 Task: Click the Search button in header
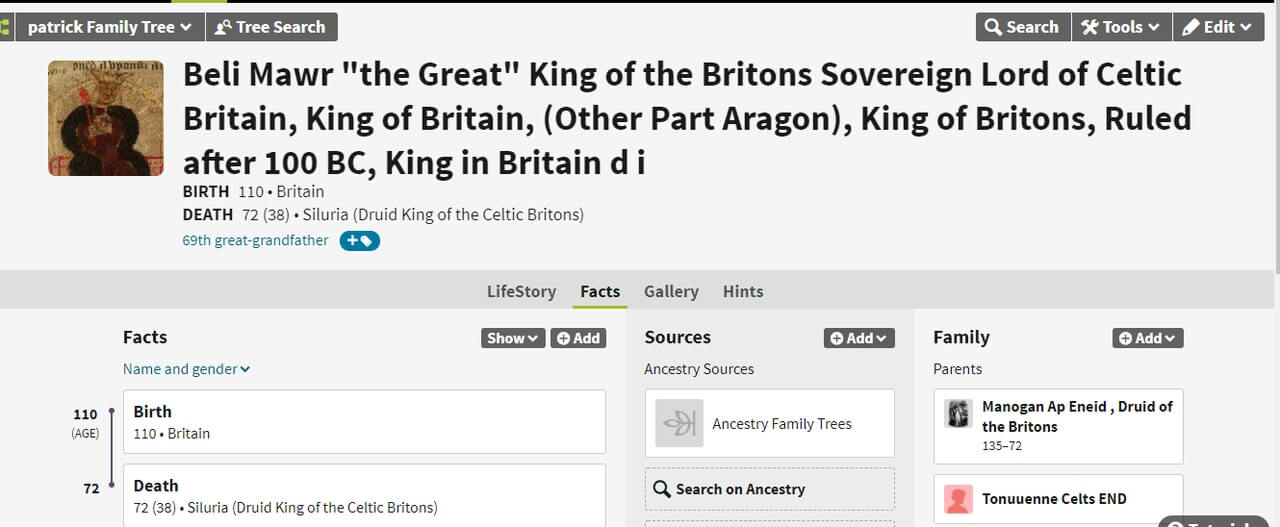(1022, 27)
